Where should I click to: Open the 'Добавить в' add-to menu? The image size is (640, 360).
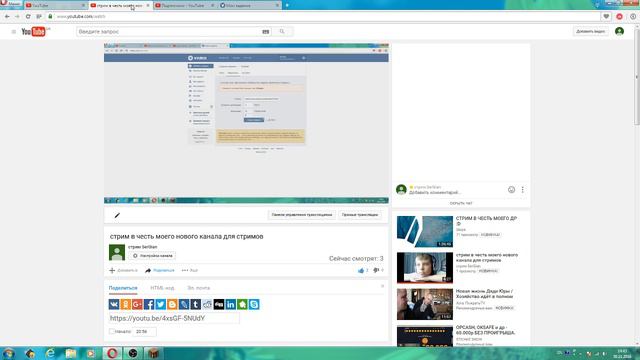(x=123, y=270)
